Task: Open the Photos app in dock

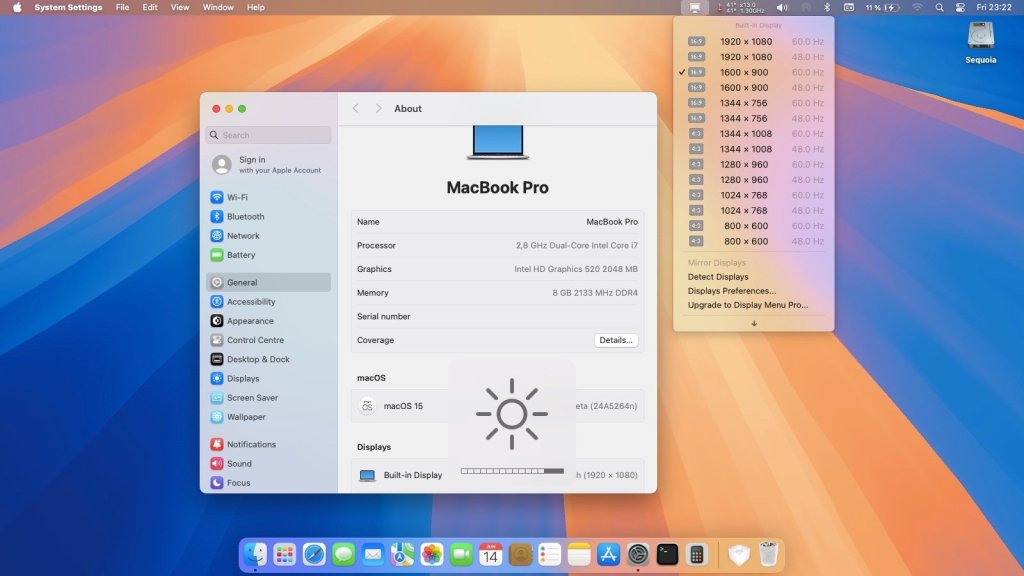Action: (x=432, y=554)
